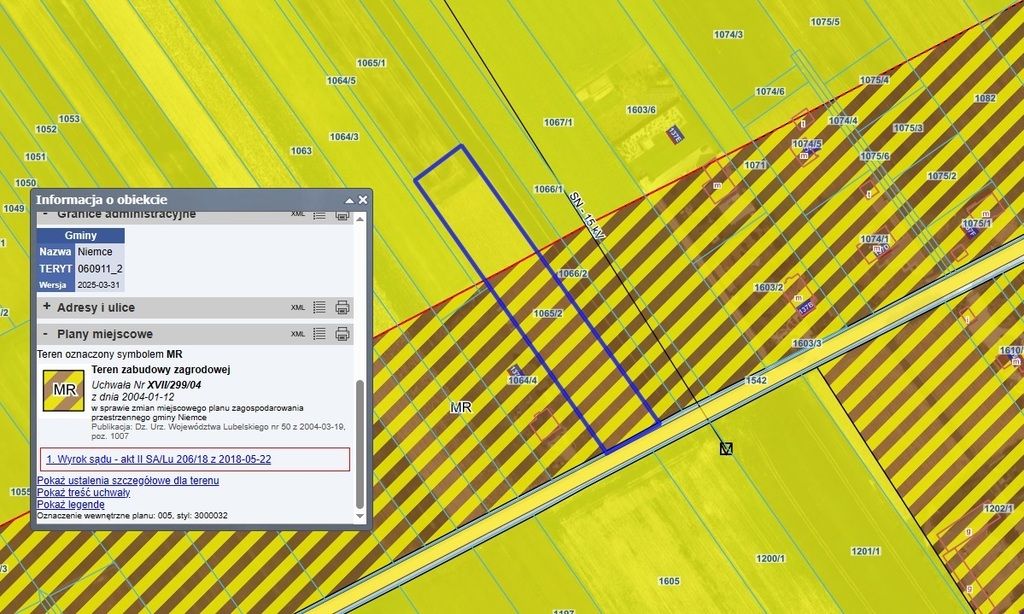Screen dimensions: 1024x614
Task: Print the Granice administracyjne section
Action: (342, 214)
